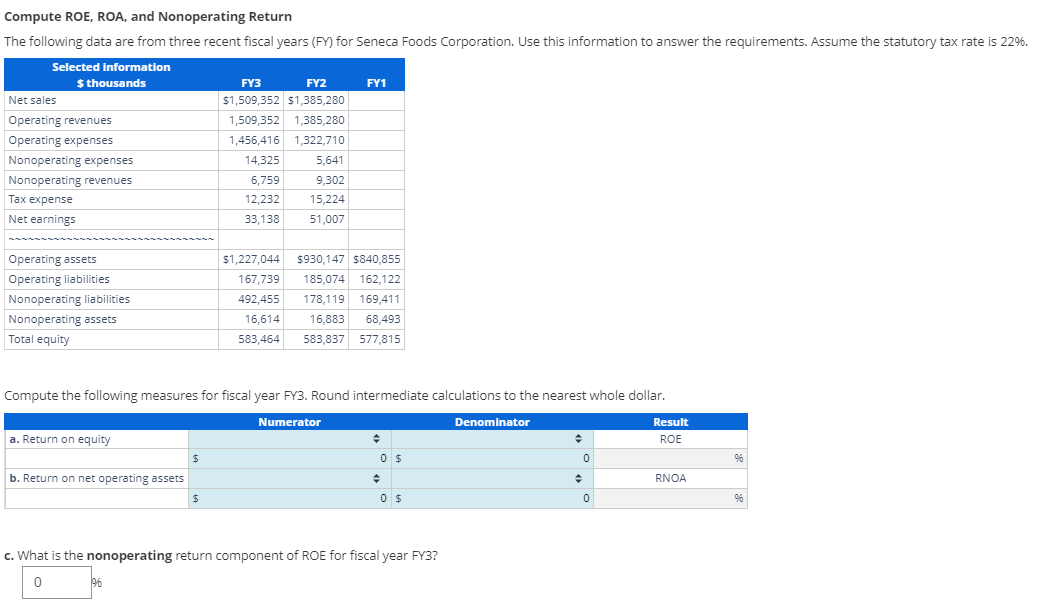Click FY3 operating expenses 1,456,416

click(x=254, y=140)
